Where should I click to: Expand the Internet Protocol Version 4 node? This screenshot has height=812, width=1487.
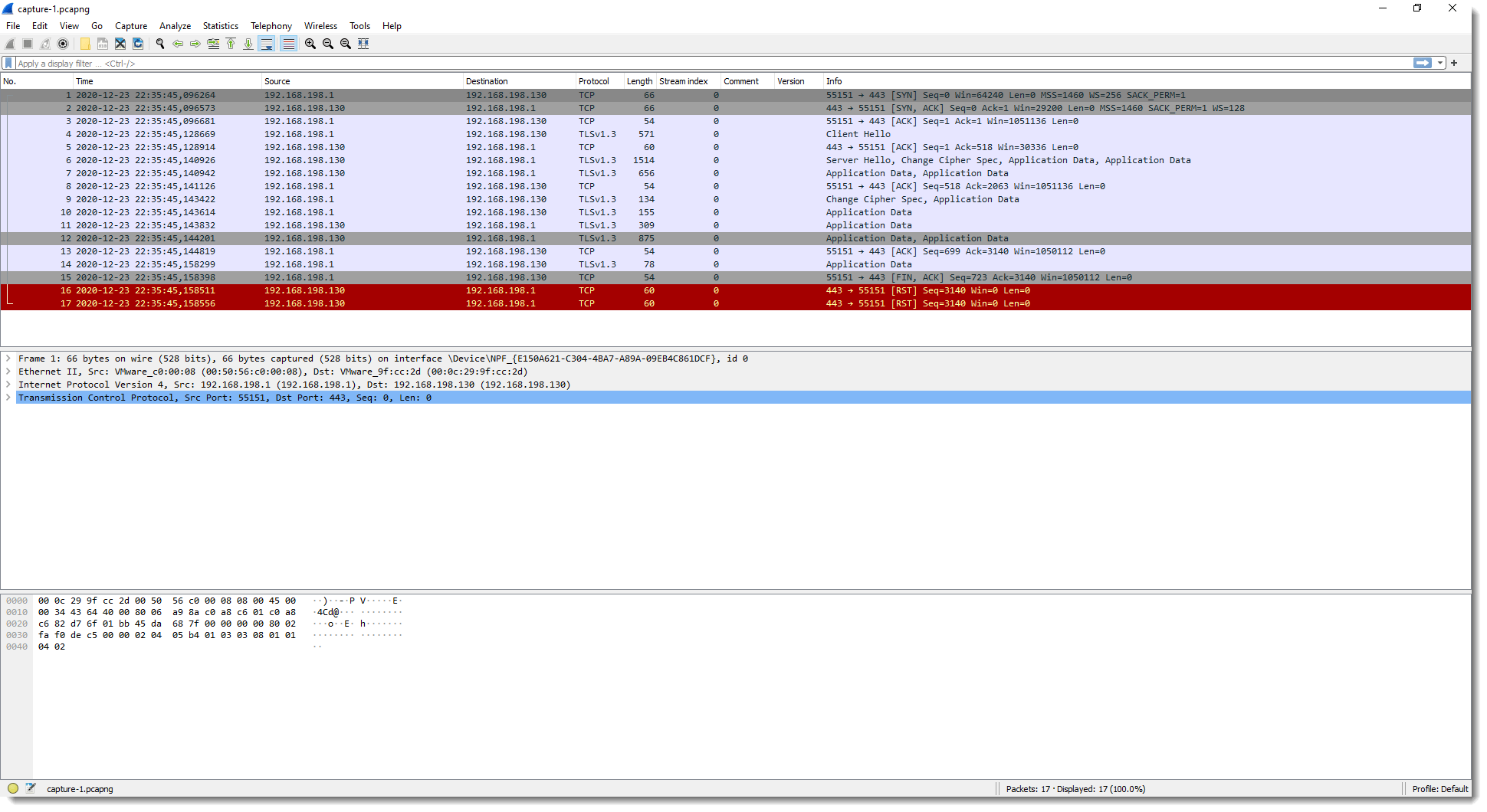pos(8,385)
